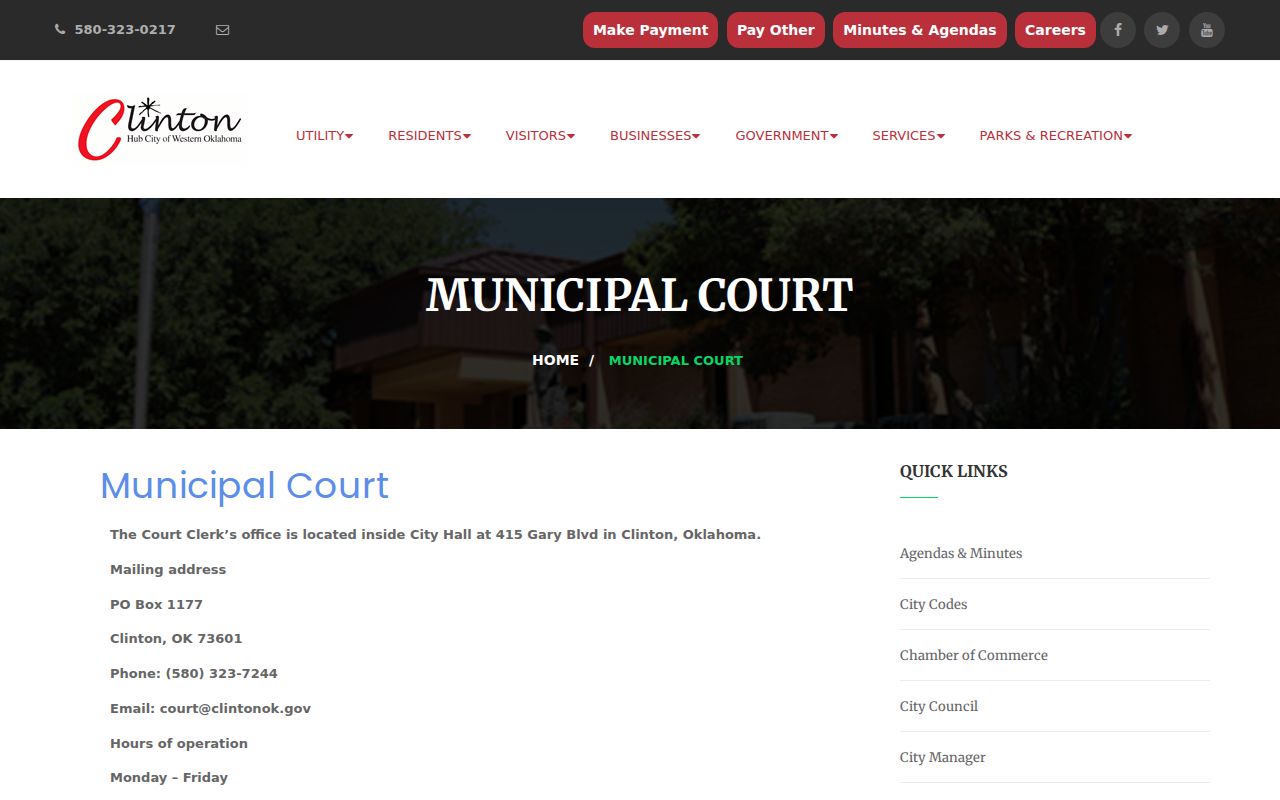This screenshot has height=800, width=1280.
Task: Open the Visitors dropdown menu
Action: [540, 136]
